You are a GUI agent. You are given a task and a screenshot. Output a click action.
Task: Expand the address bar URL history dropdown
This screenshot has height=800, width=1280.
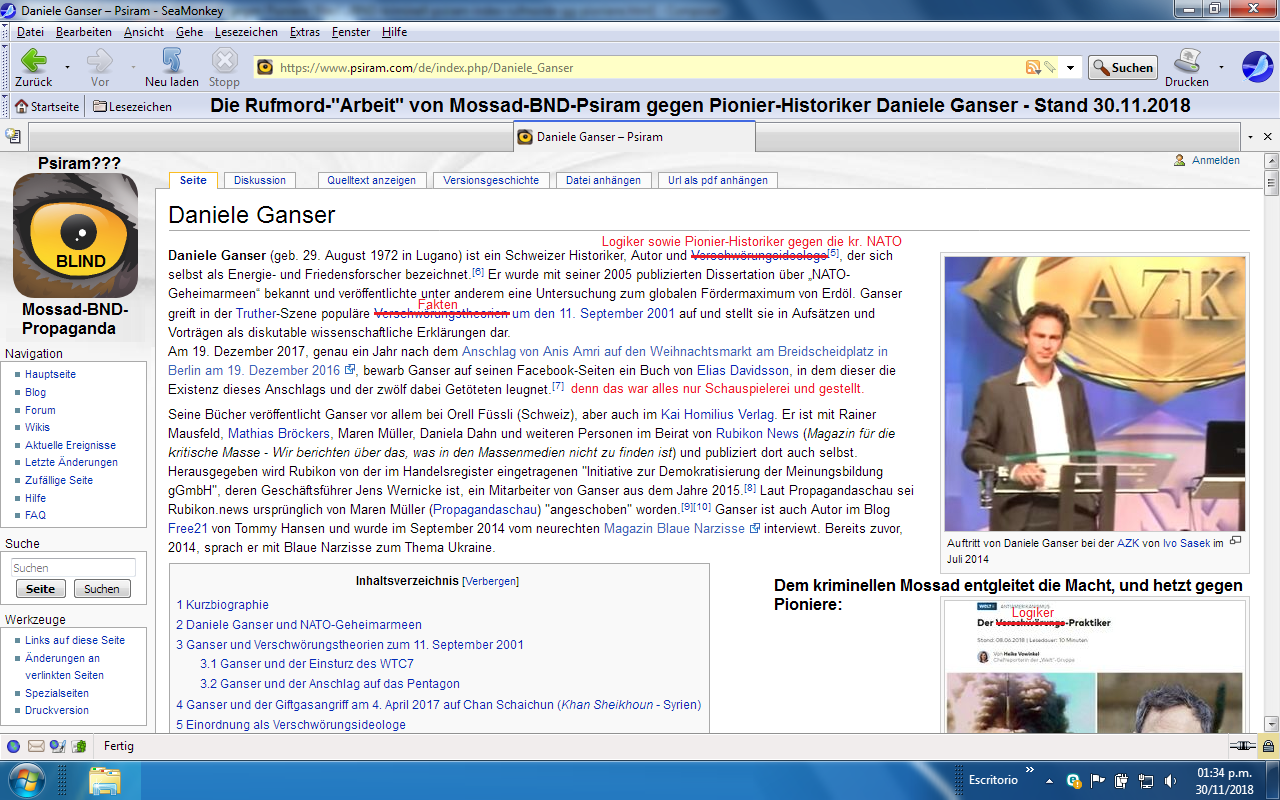coord(1071,68)
